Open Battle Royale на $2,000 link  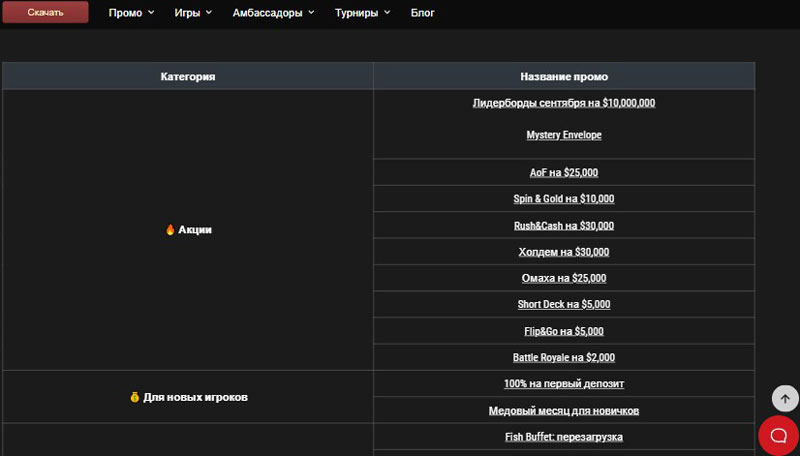(563, 357)
